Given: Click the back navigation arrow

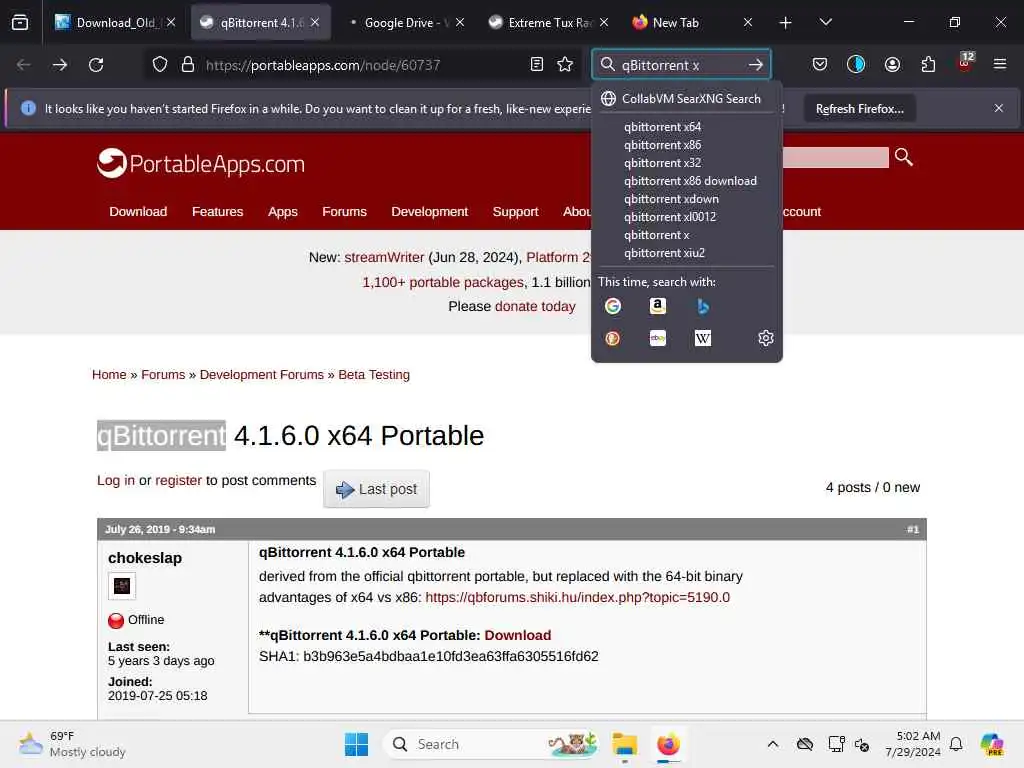Looking at the screenshot, I should (24, 65).
